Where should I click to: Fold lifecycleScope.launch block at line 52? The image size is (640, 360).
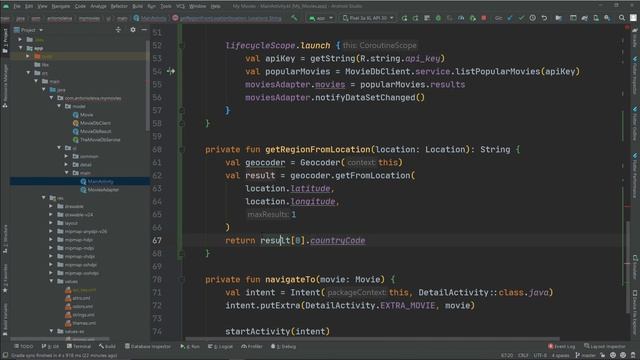pos(182,46)
